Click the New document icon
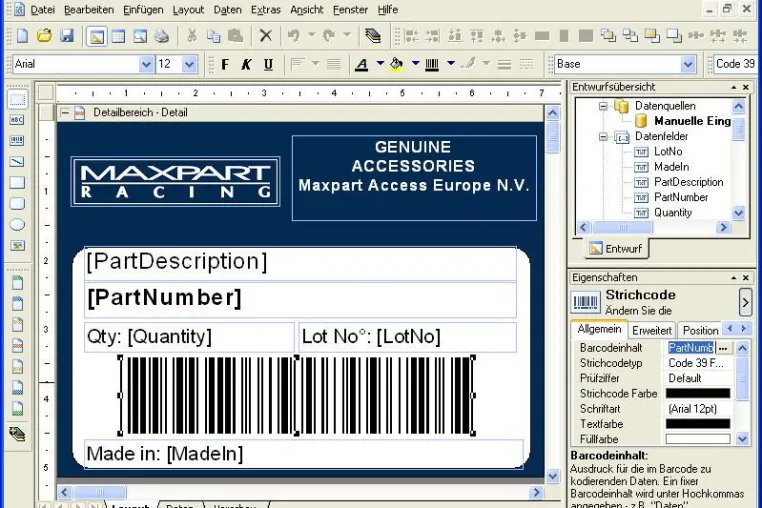Screen dimensions: 762x508 [22, 36]
